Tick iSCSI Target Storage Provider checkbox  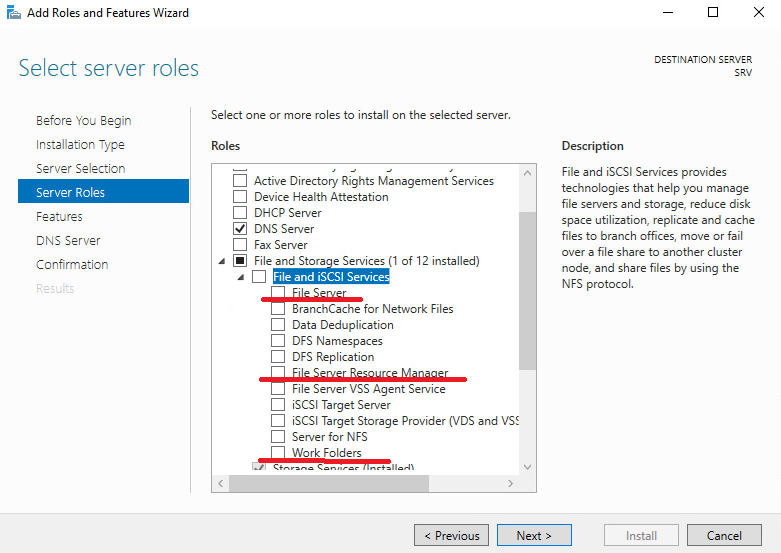click(278, 420)
